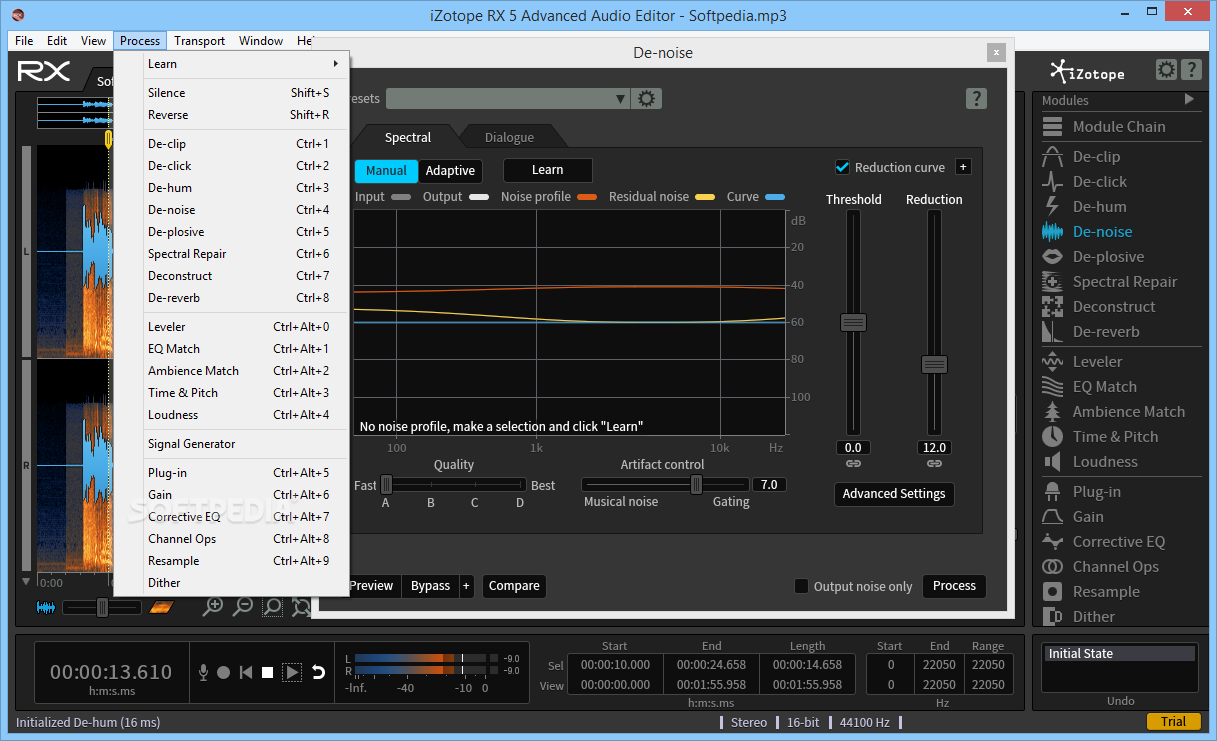
Task: Open the Gain module in sidebar
Action: [1073, 517]
